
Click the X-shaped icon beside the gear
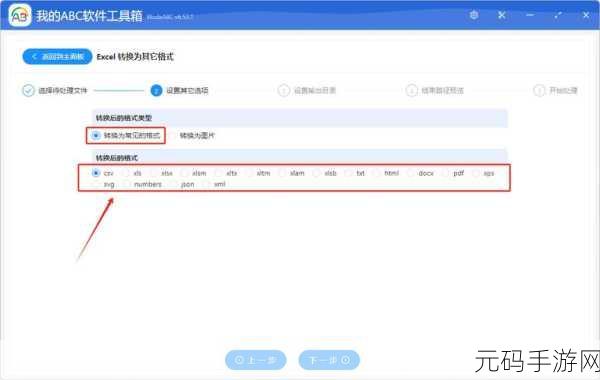(502, 15)
